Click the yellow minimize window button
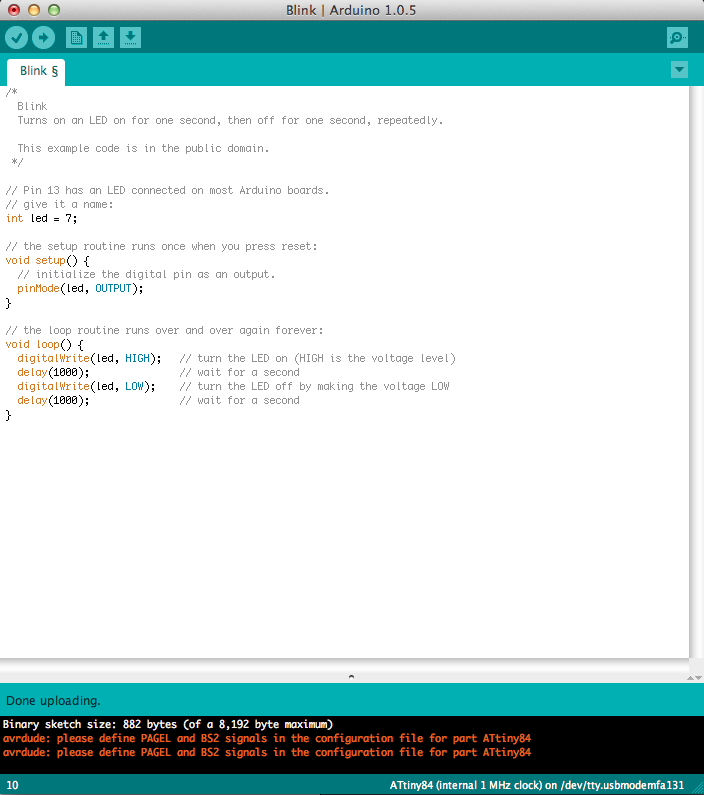 point(34,10)
